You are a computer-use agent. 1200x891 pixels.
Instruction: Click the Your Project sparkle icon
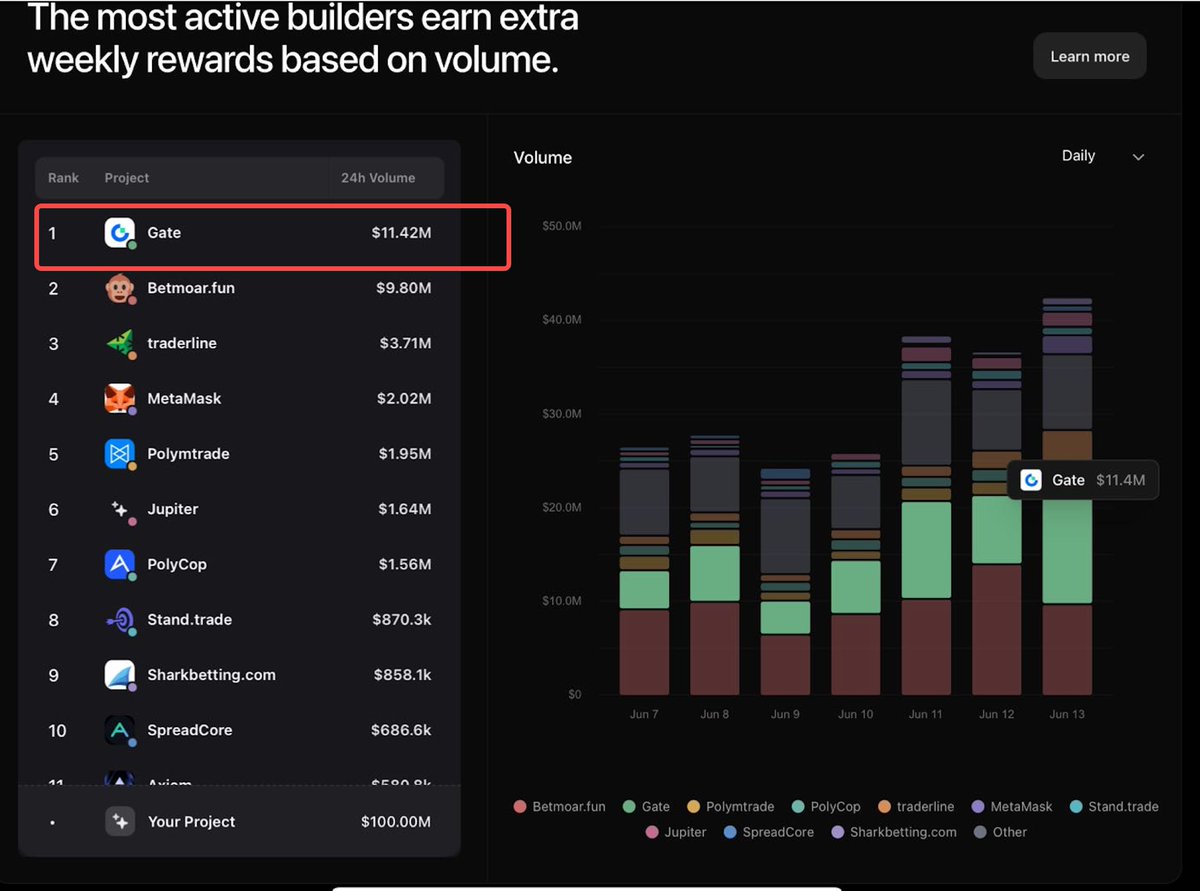pos(119,821)
